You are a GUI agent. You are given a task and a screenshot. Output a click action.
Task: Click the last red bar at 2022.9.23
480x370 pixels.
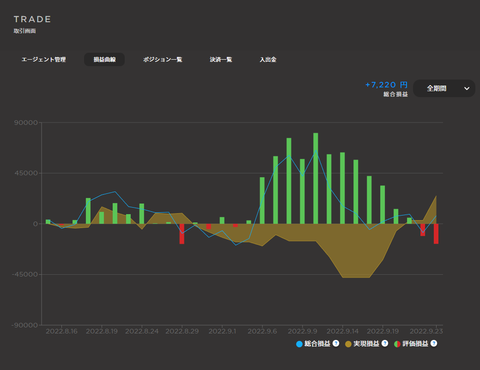tap(436, 234)
